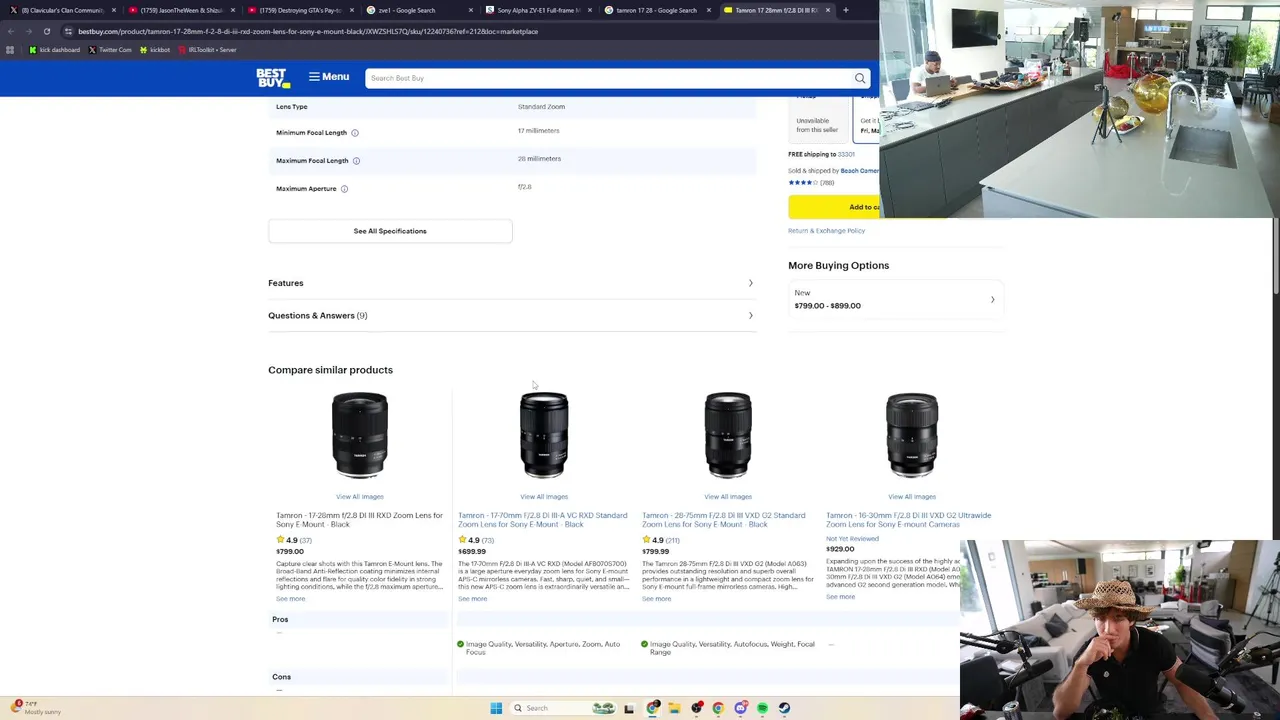Image resolution: width=1280 pixels, height=720 pixels.
Task: Open the IRLToolkit Server bookmark
Action: click(x=208, y=50)
